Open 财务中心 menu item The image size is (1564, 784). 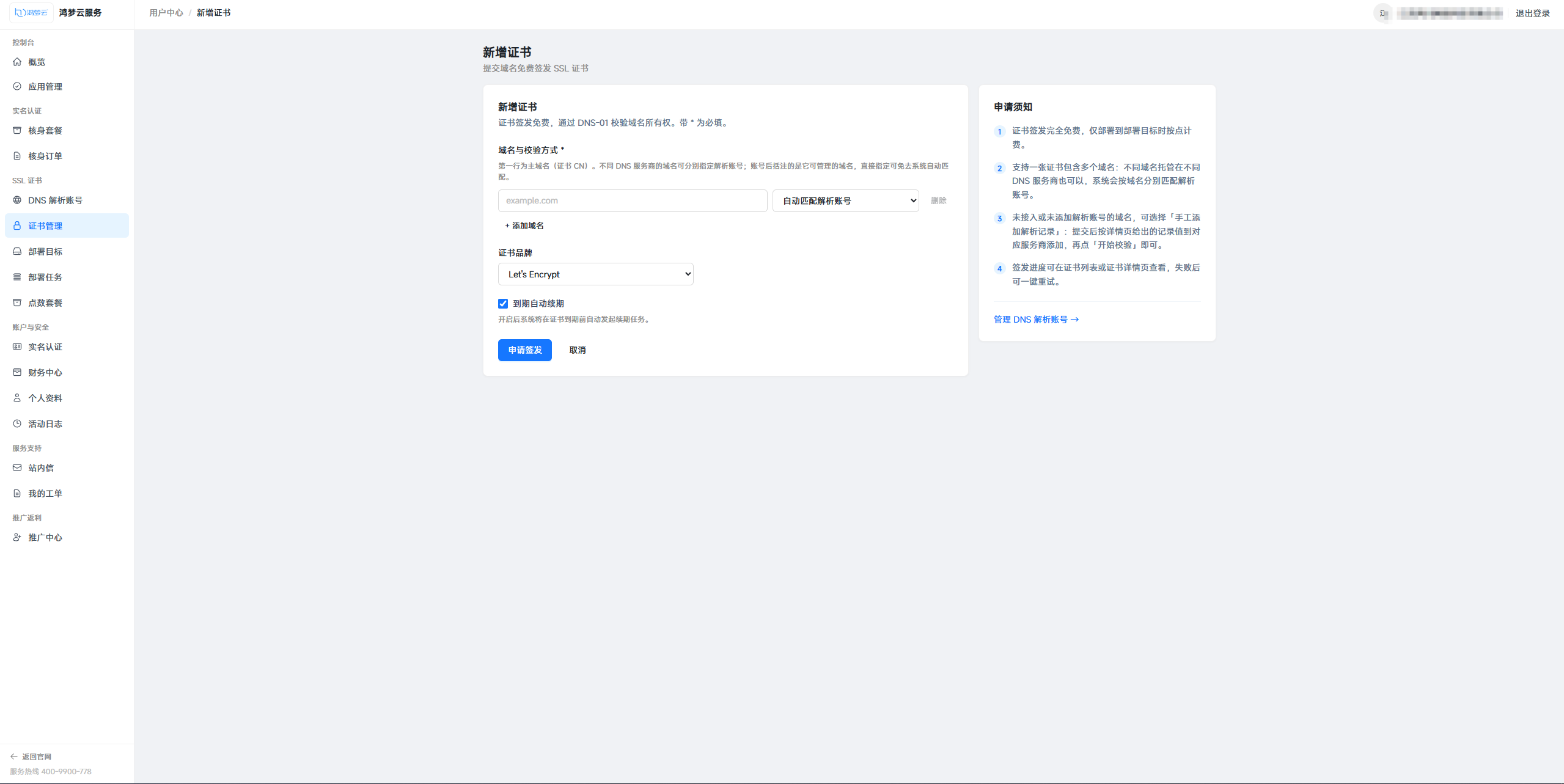(67, 372)
